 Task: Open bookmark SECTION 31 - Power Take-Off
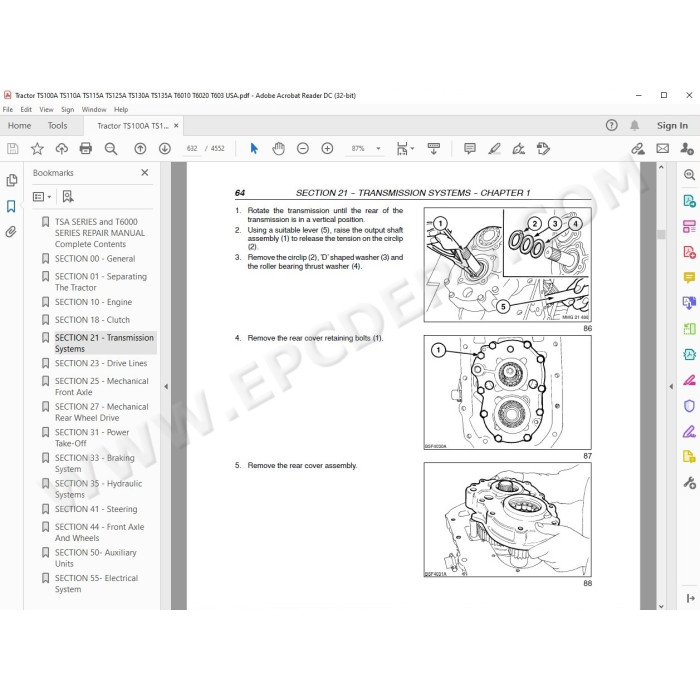[x=92, y=438]
